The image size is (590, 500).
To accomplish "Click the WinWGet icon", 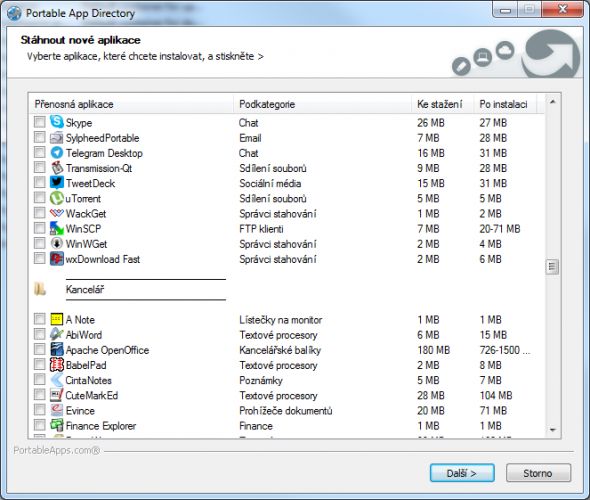I will click(56, 243).
